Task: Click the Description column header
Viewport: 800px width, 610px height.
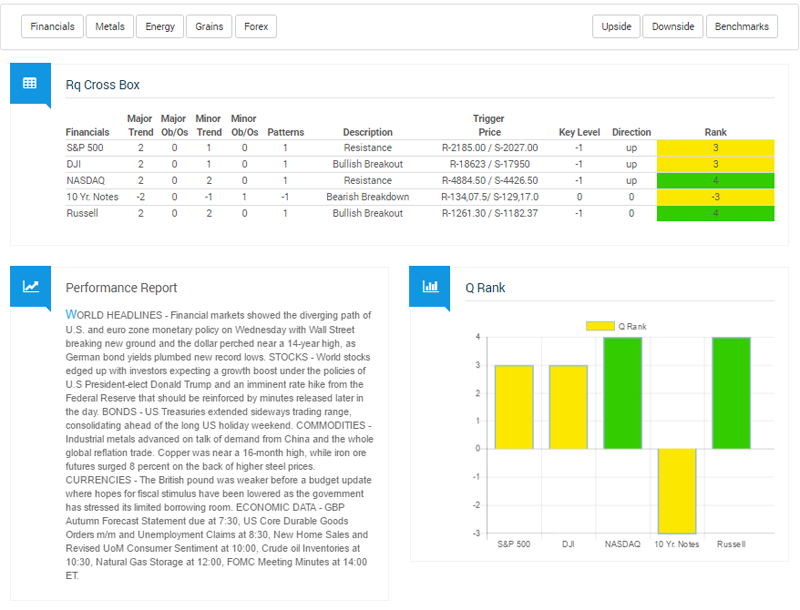Action: click(368, 132)
